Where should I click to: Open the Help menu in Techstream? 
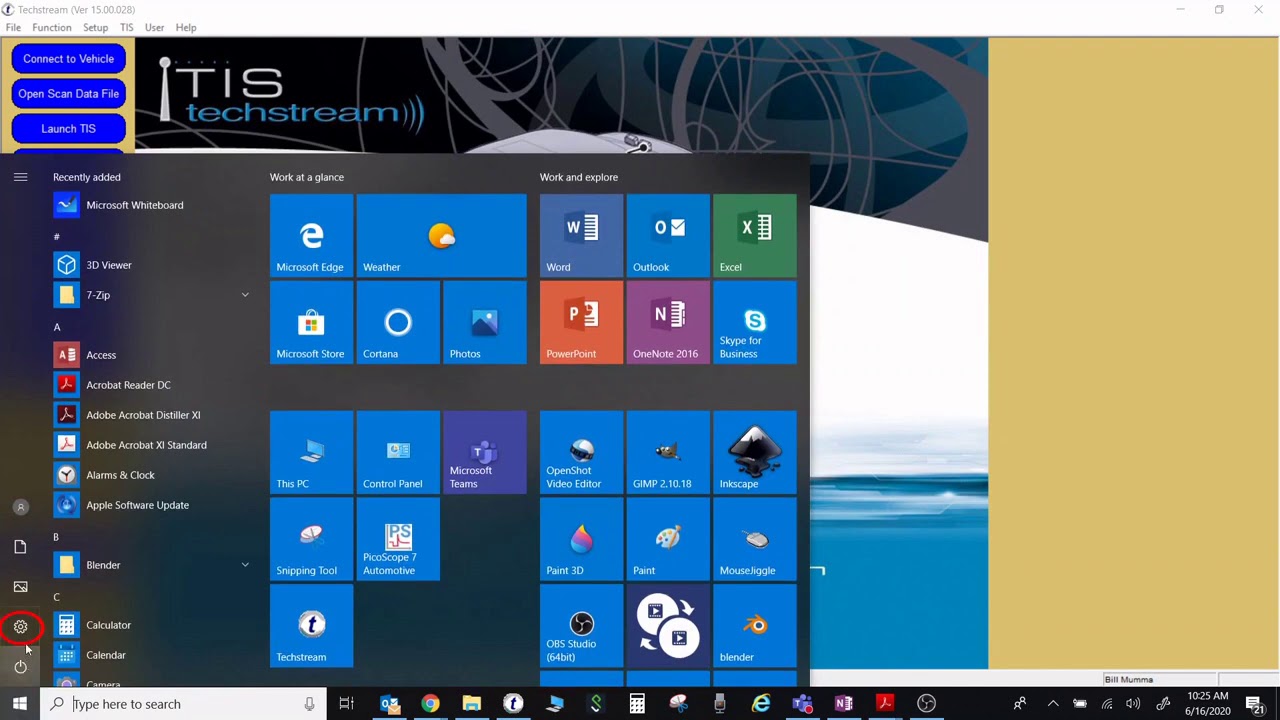[x=186, y=27]
